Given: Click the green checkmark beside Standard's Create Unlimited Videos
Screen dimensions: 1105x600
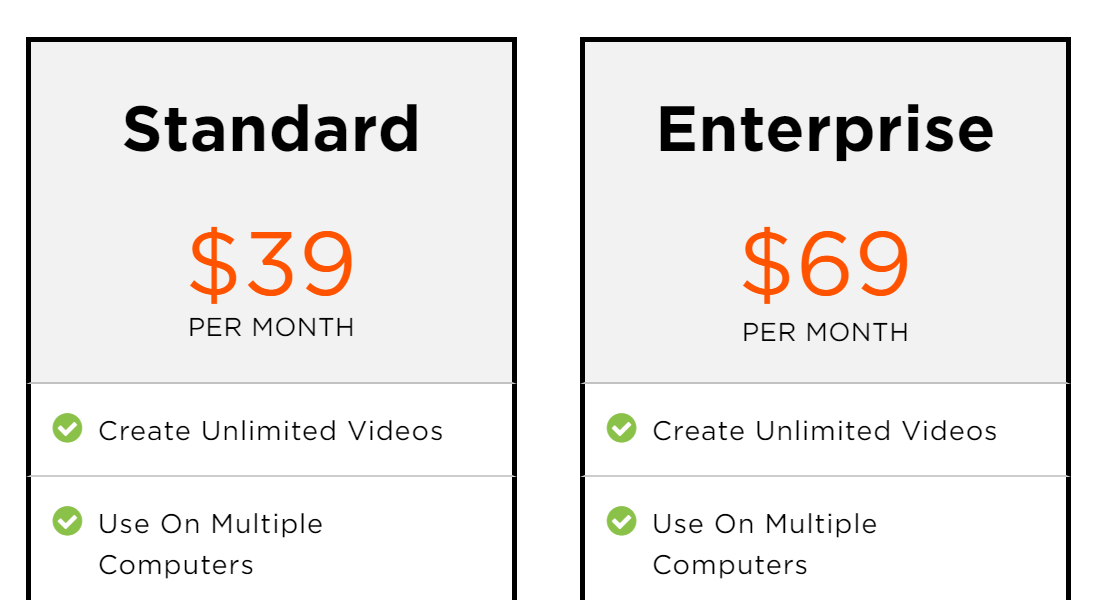Looking at the screenshot, I should click(x=67, y=429).
